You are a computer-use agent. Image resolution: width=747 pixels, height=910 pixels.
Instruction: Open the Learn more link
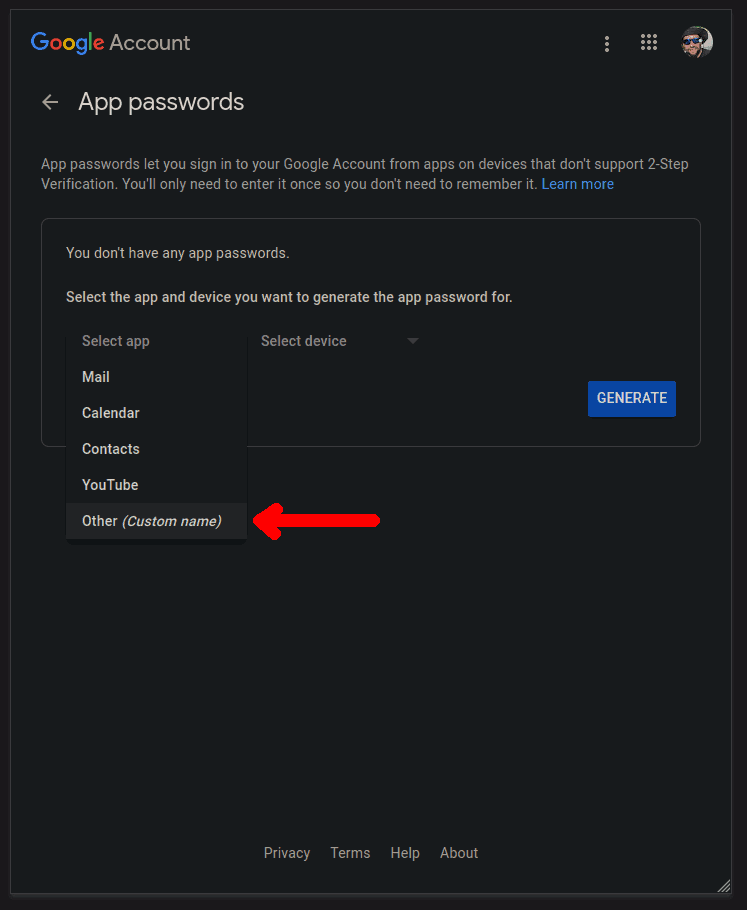tap(578, 184)
